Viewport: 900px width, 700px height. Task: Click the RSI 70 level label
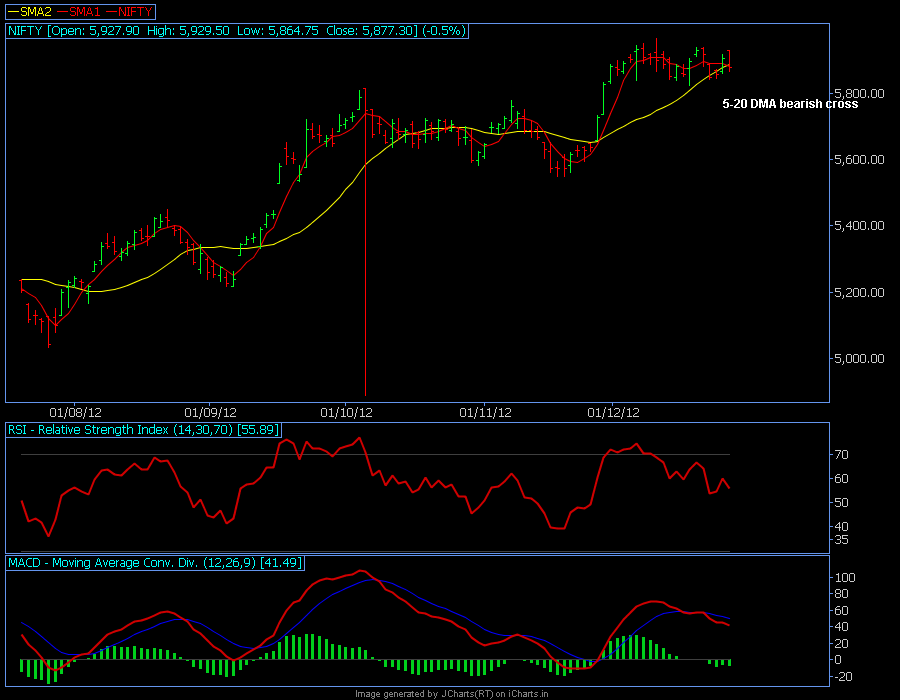coord(841,455)
